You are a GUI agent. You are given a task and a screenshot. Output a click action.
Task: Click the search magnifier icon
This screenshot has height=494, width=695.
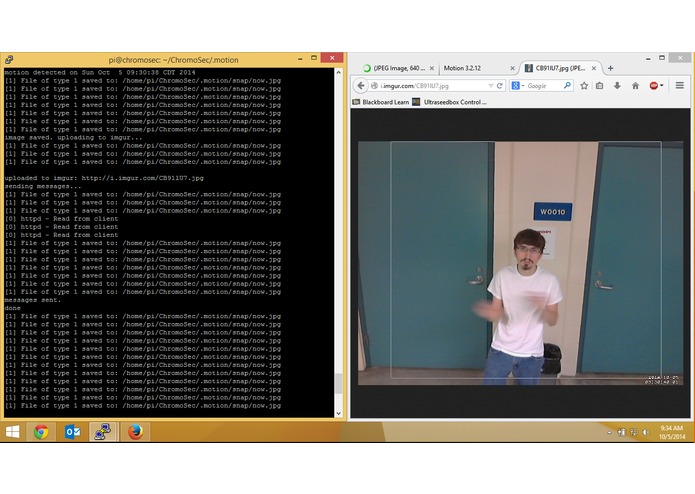click(x=567, y=86)
